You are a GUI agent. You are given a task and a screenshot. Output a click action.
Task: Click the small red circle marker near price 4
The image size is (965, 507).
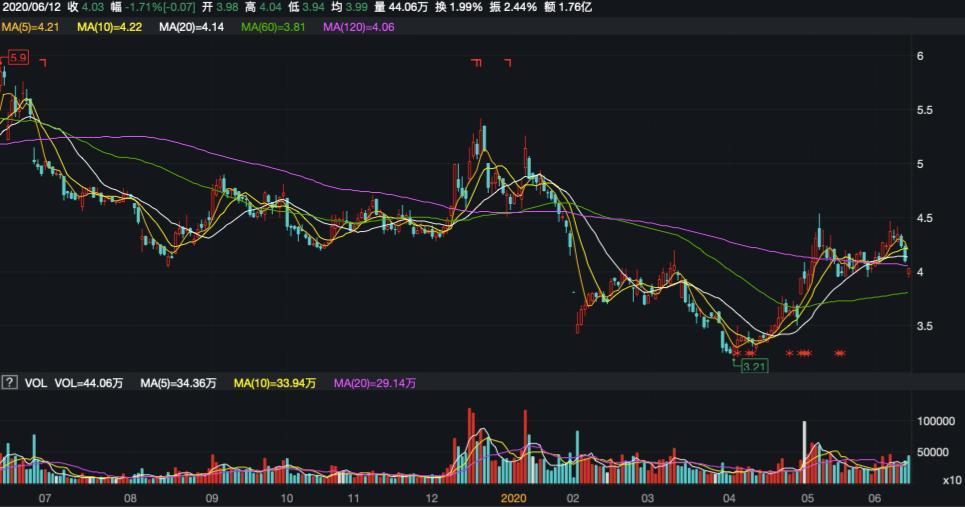coord(908,272)
